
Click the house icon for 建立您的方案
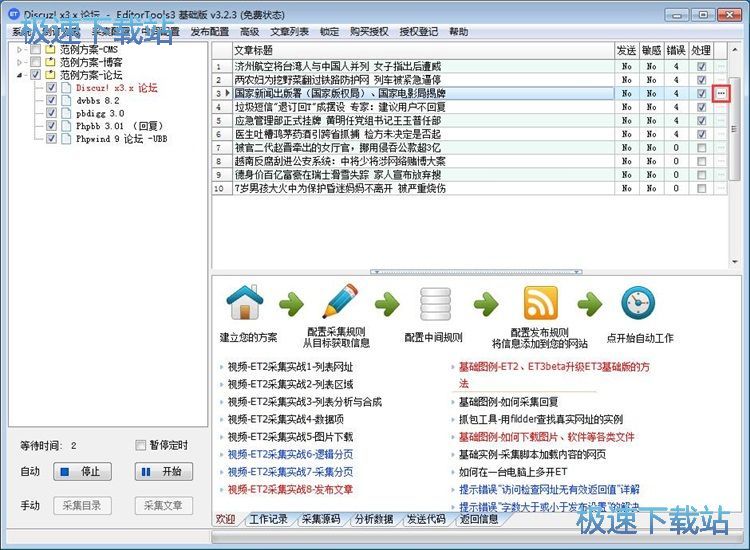244,303
